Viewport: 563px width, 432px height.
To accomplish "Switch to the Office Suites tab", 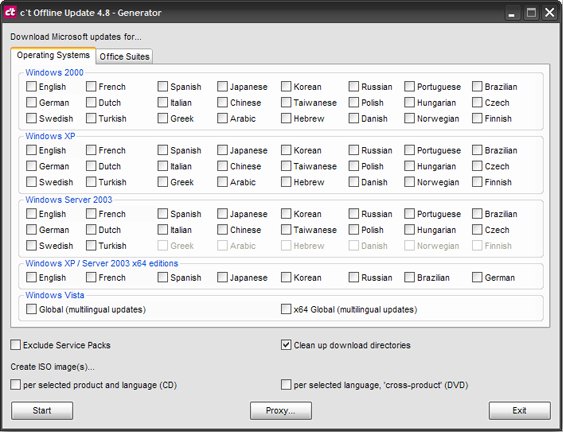I will click(x=124, y=57).
